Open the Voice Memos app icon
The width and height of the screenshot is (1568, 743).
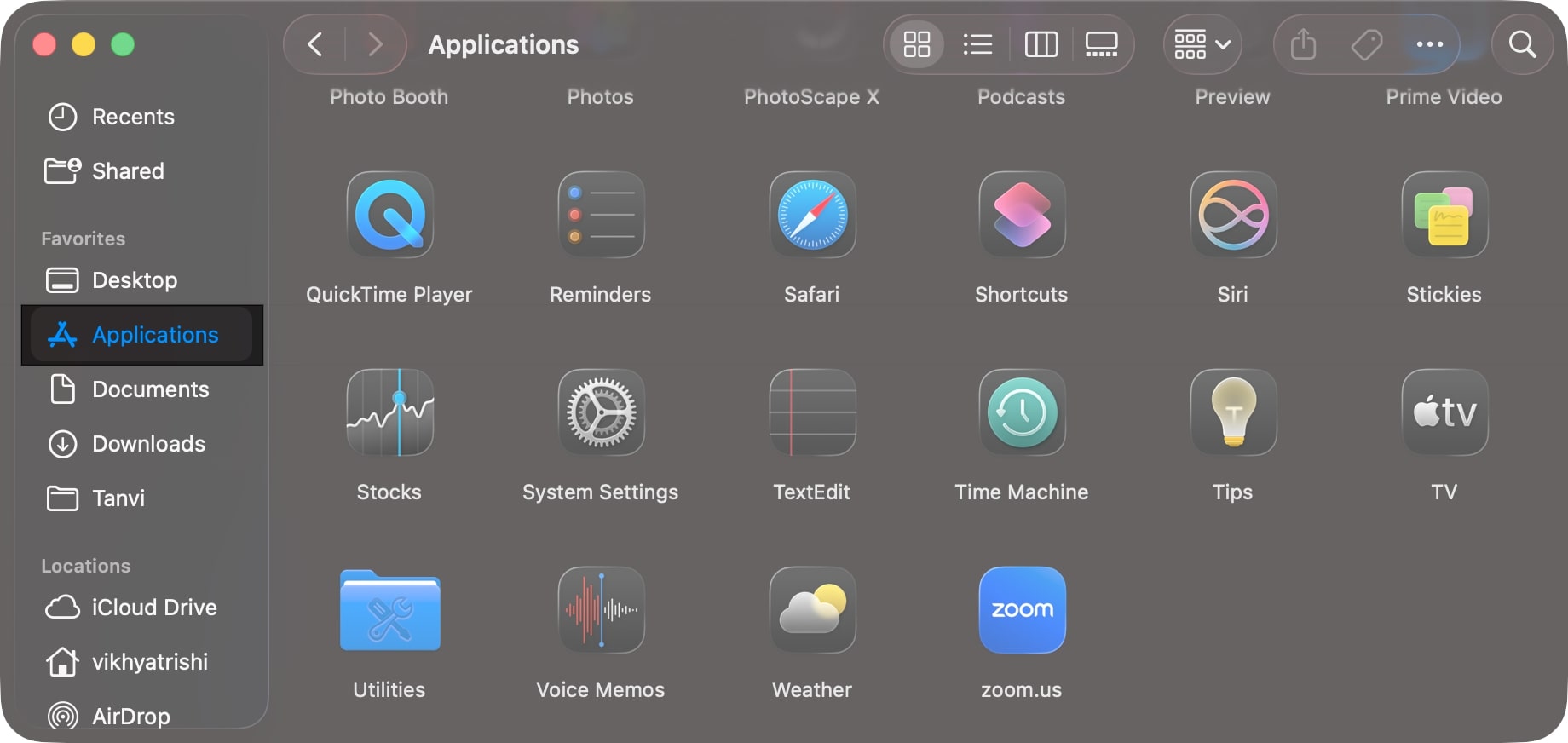pyautogui.click(x=601, y=610)
